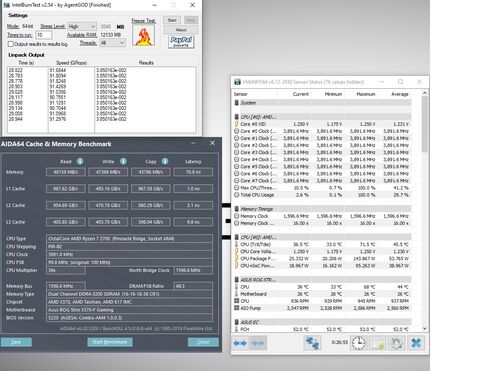Open HWiNFO sensor settings wrench icon
480x371 pixels.
[397, 343]
